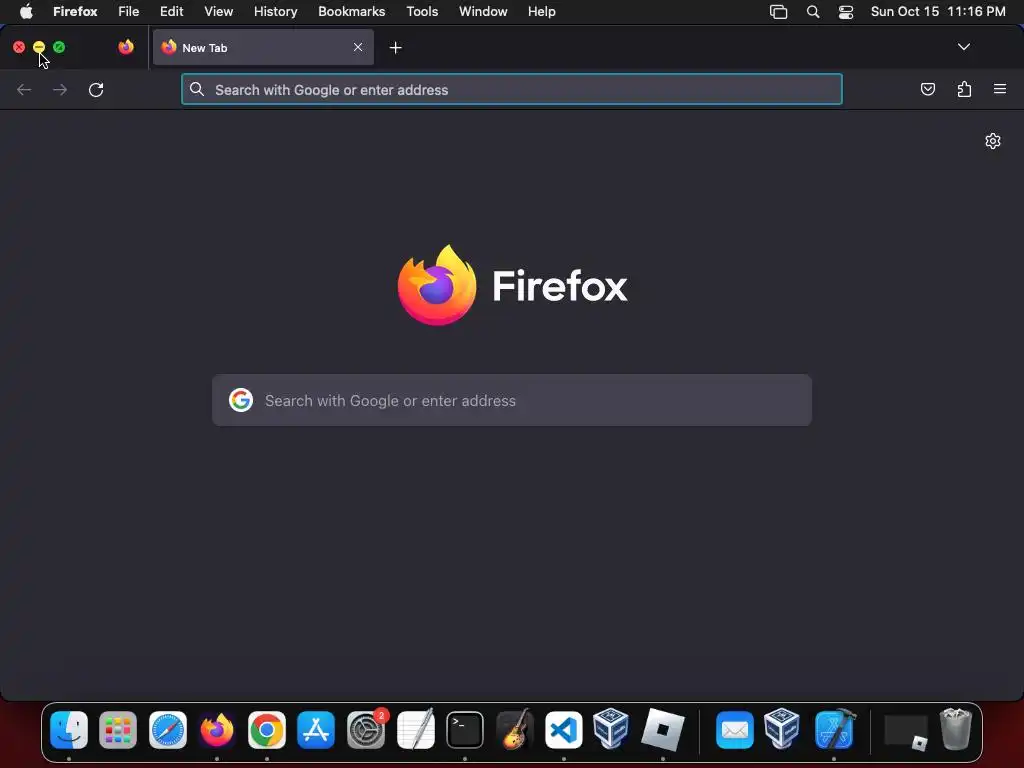Screen dimensions: 1024x768
Task: Restore the minimized window in the Dock
Action: click(x=906, y=731)
